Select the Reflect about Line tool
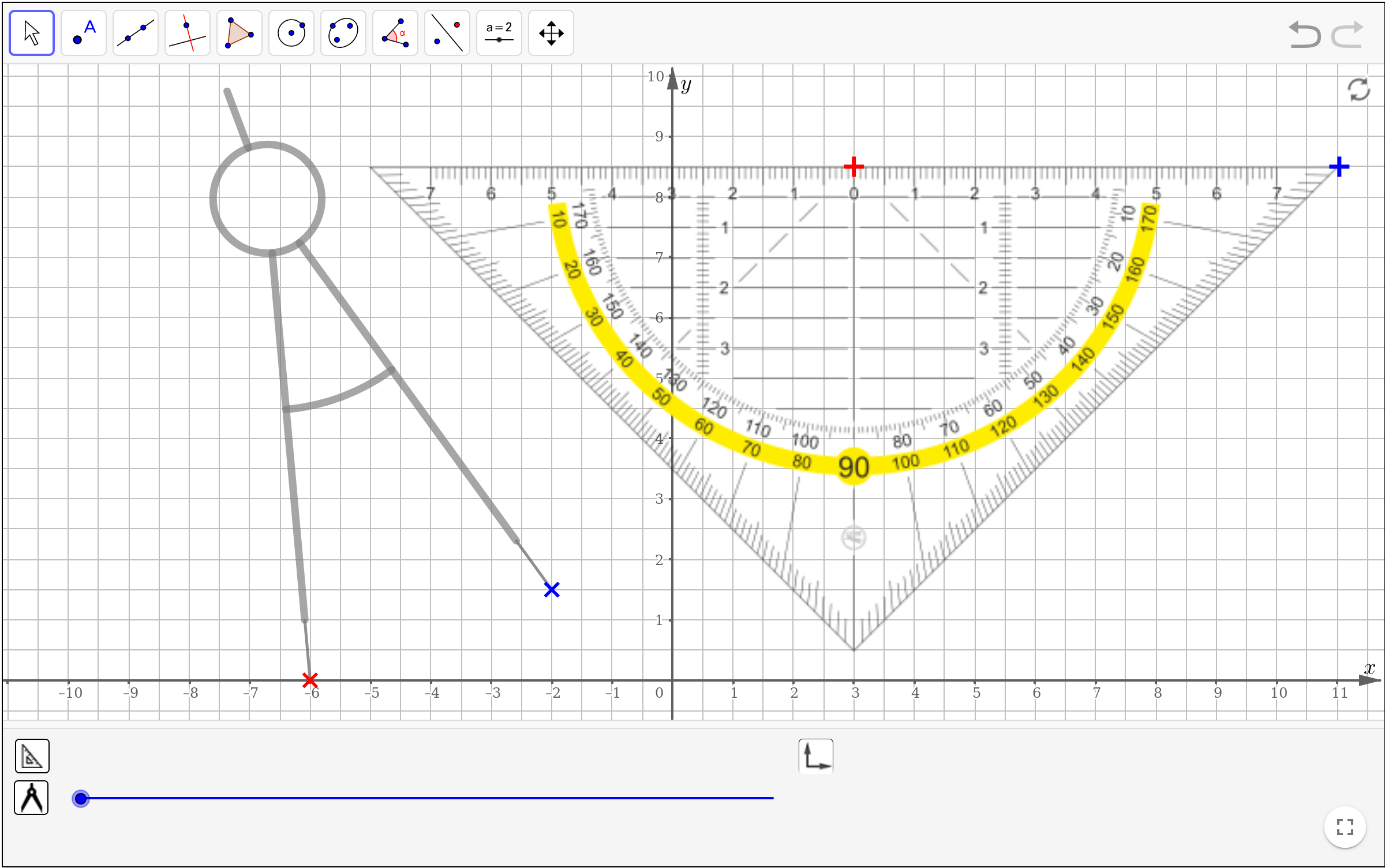This screenshot has height=868, width=1385. coord(447,33)
